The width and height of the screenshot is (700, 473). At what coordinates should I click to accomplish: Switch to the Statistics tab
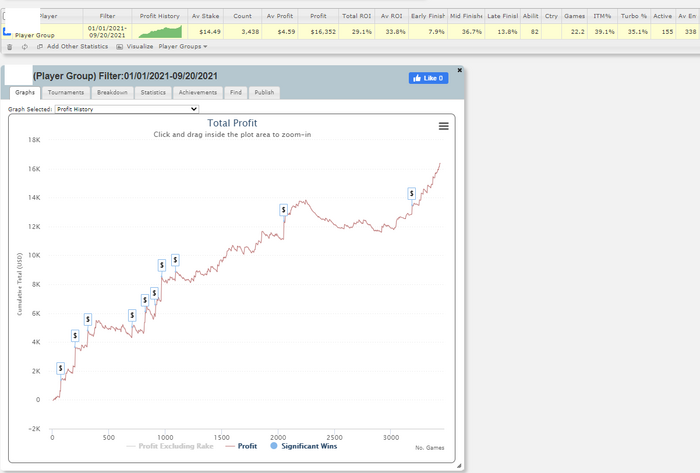click(x=153, y=92)
